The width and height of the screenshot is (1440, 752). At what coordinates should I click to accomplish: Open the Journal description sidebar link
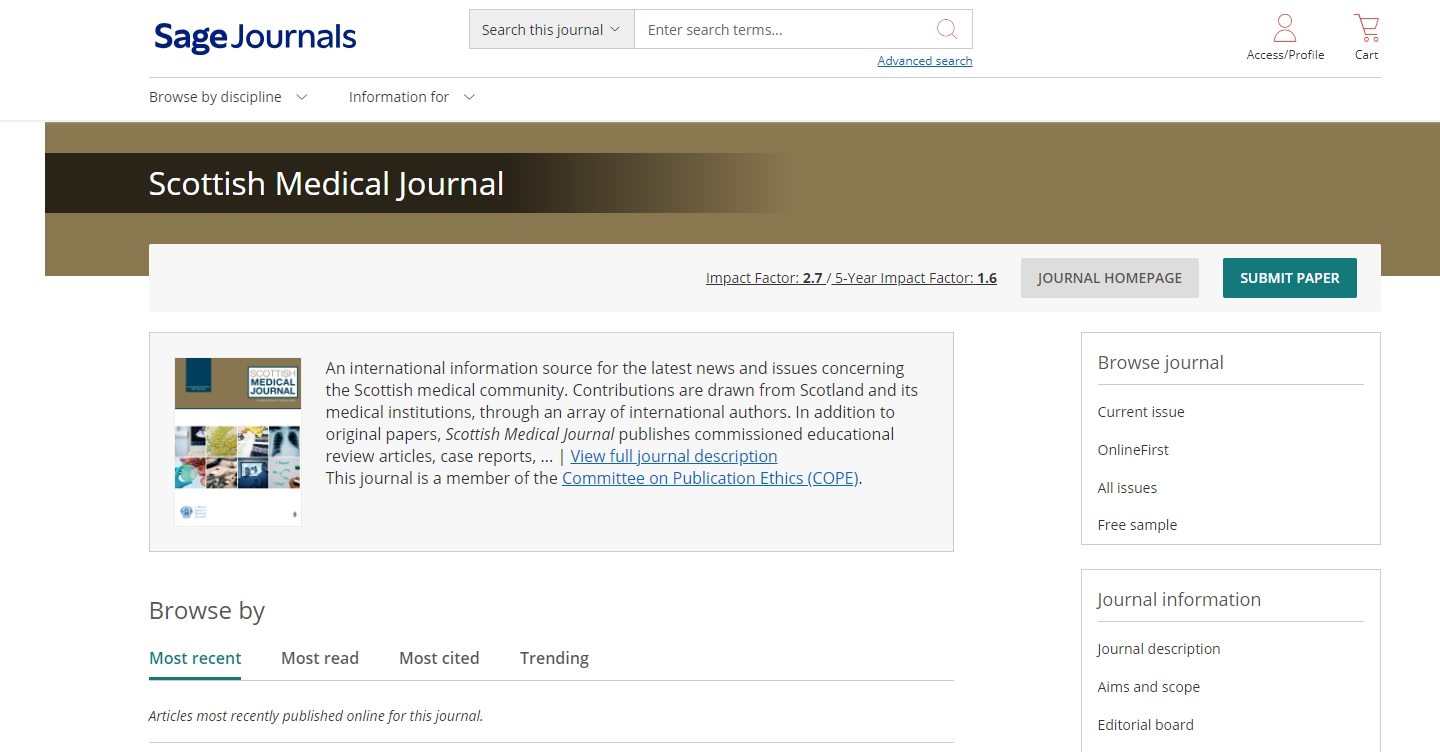point(1159,649)
